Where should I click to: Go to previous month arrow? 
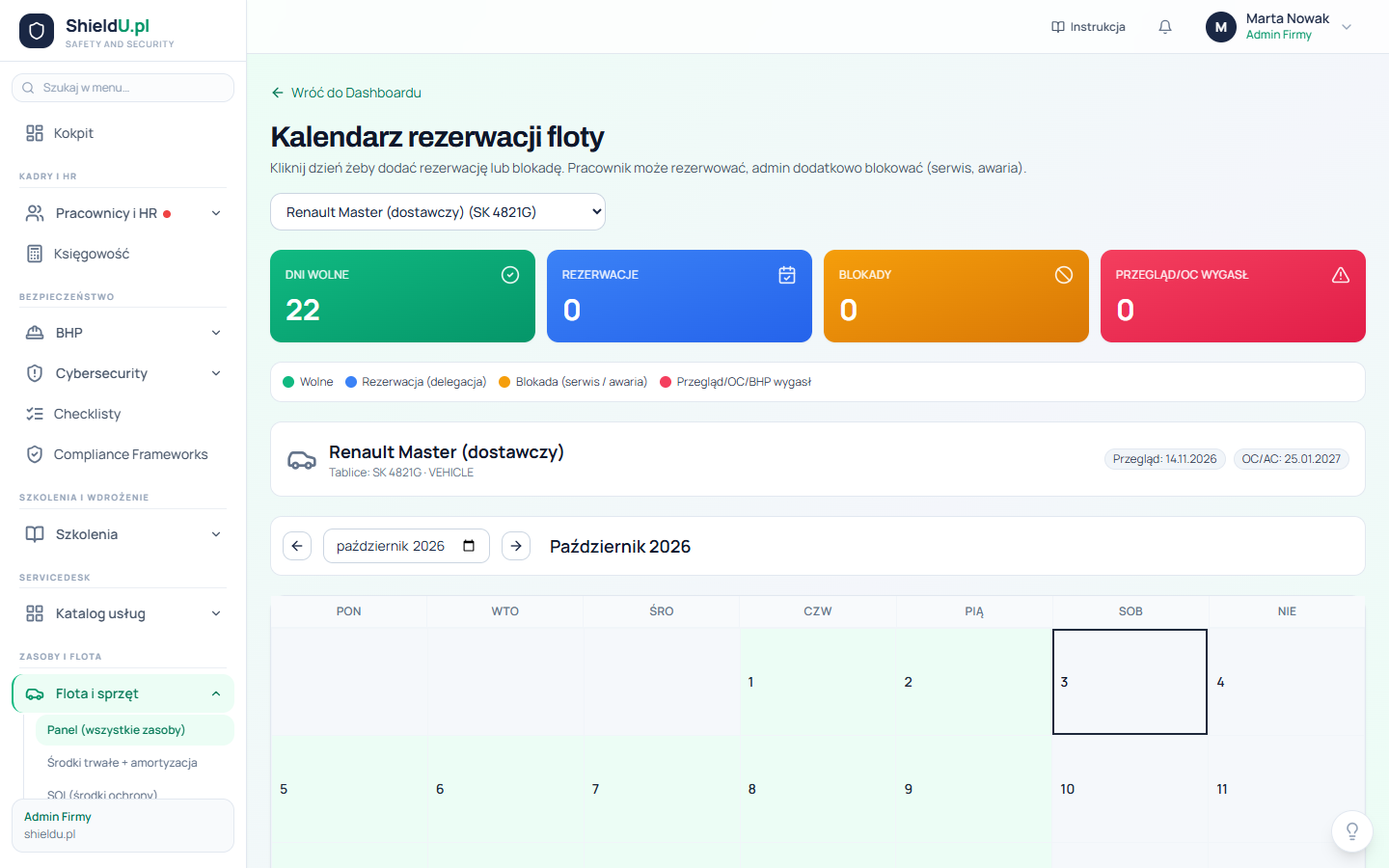[x=297, y=546]
